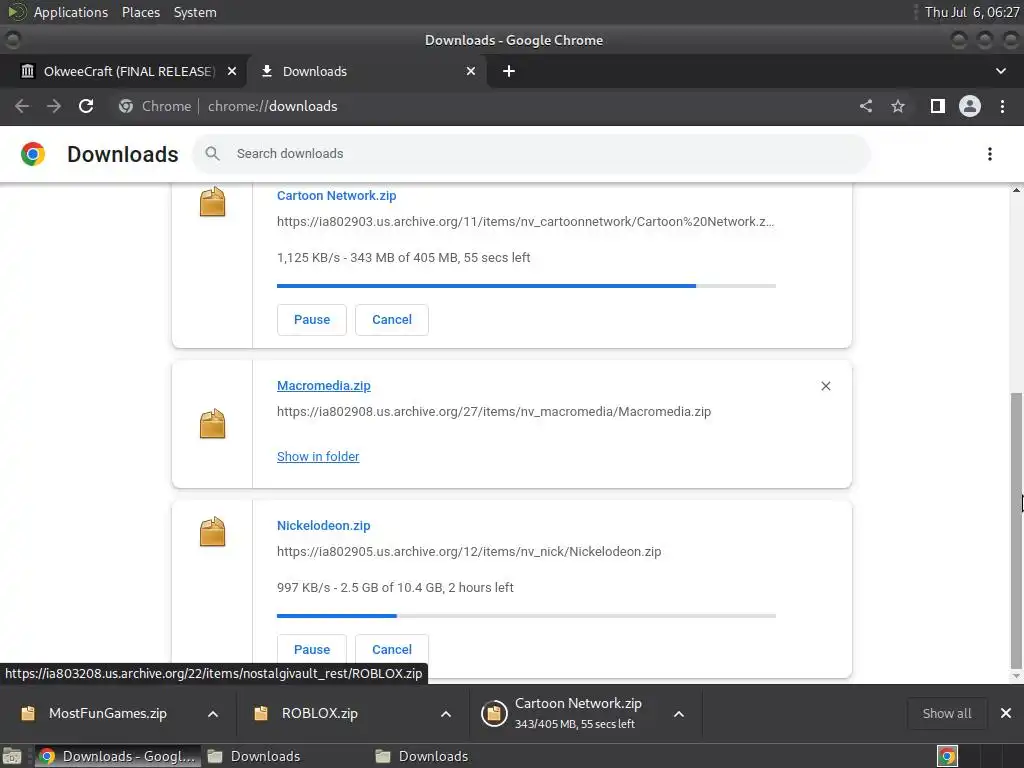Screen dimensions: 1024x768
Task: Click the scrollbar up arrow
Action: tap(1016, 190)
